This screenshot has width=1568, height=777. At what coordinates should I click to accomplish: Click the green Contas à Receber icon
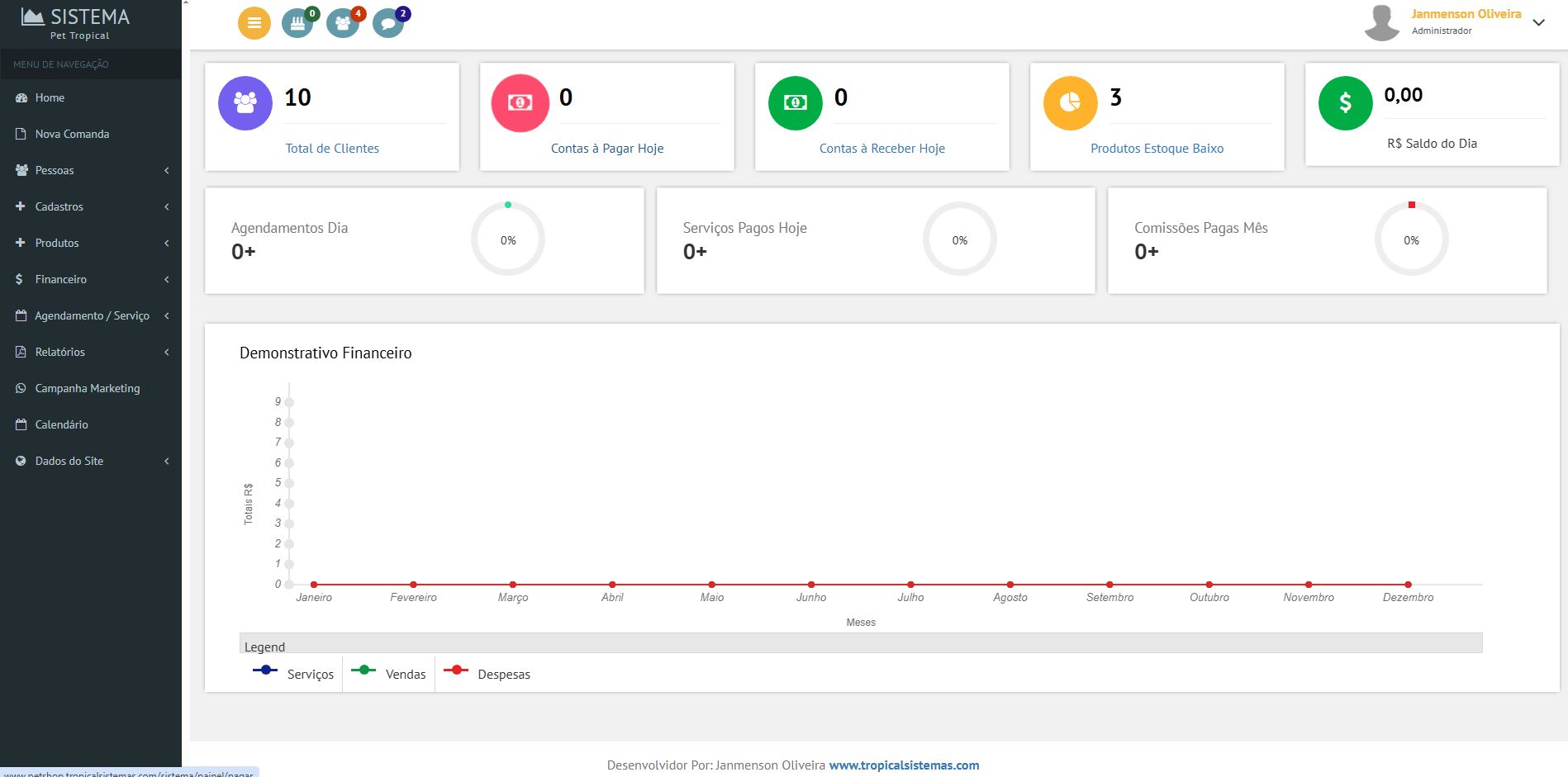[795, 103]
